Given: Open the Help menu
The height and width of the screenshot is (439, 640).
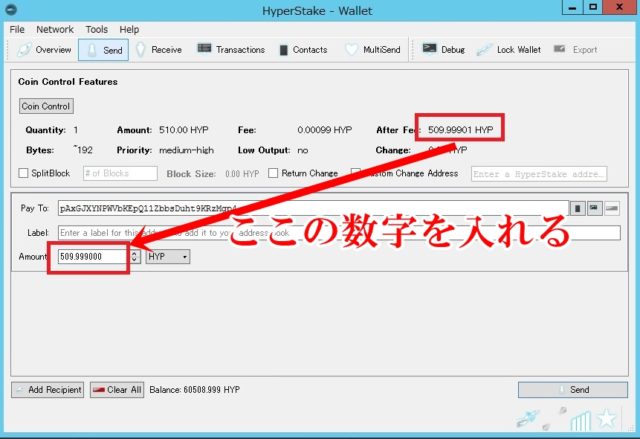Looking at the screenshot, I should coord(129,29).
